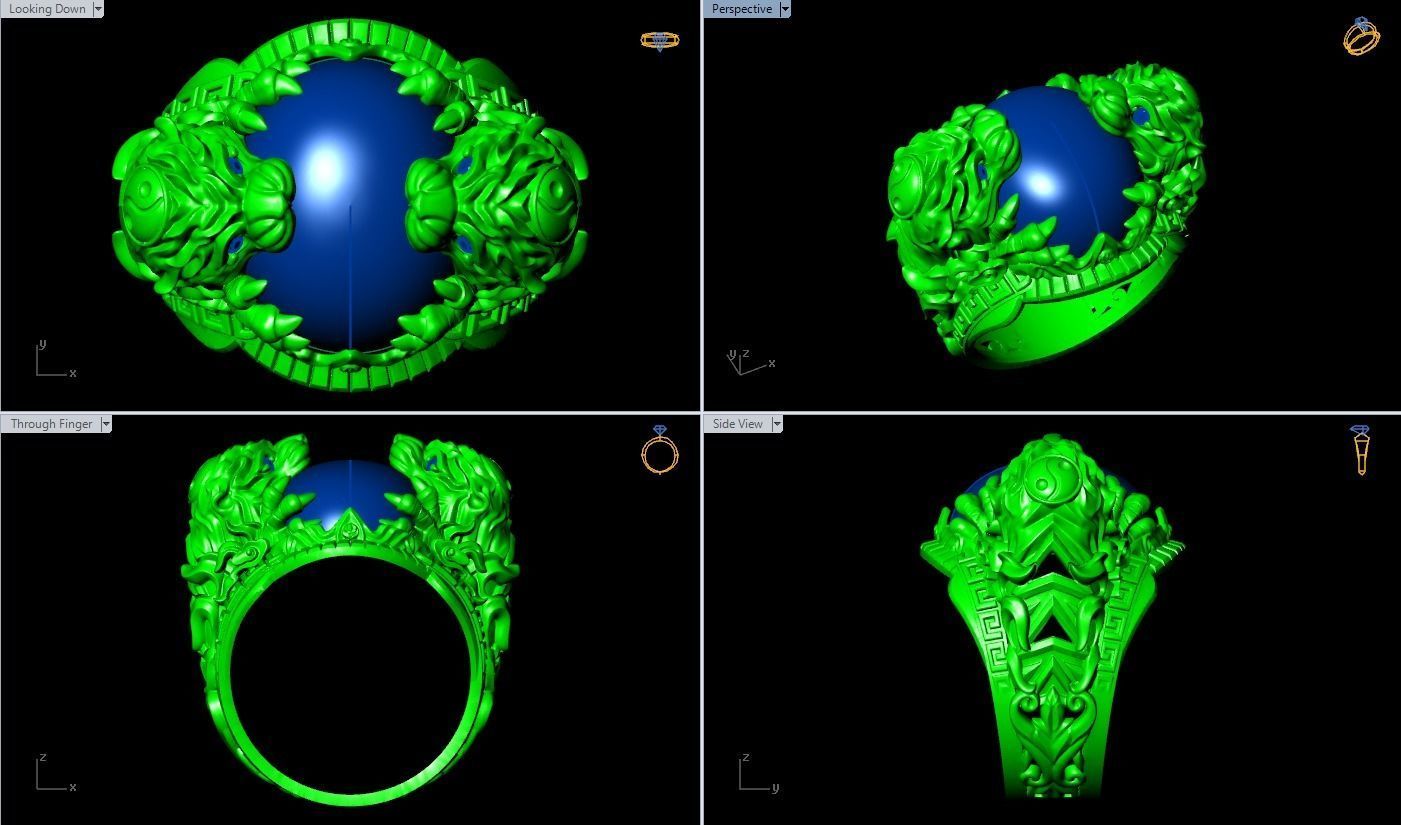1401x825 pixels.
Task: Click the XY axis indicator in Looking Down
Action: [x=55, y=360]
